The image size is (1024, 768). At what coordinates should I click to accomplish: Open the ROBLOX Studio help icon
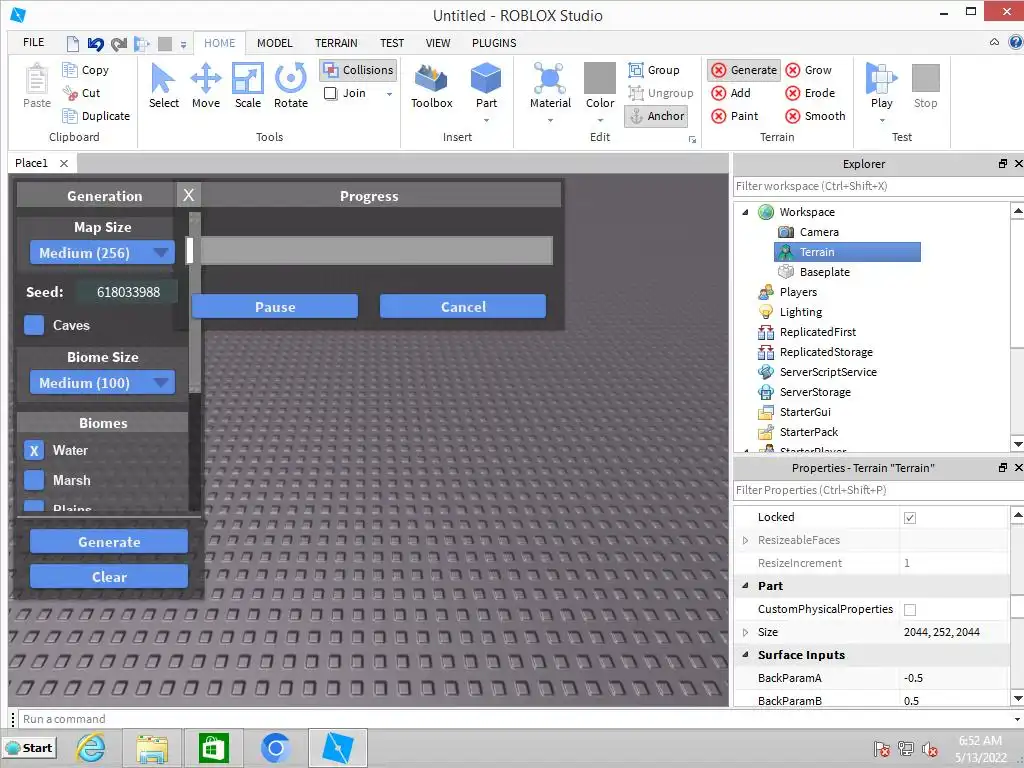tap(1016, 42)
